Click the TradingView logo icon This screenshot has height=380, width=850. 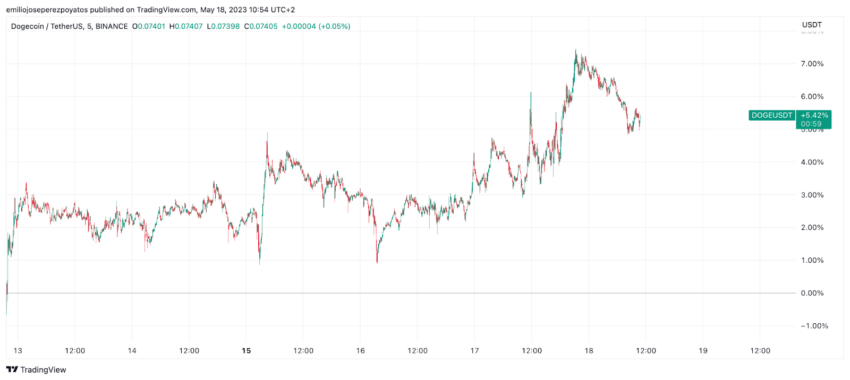click(x=12, y=370)
